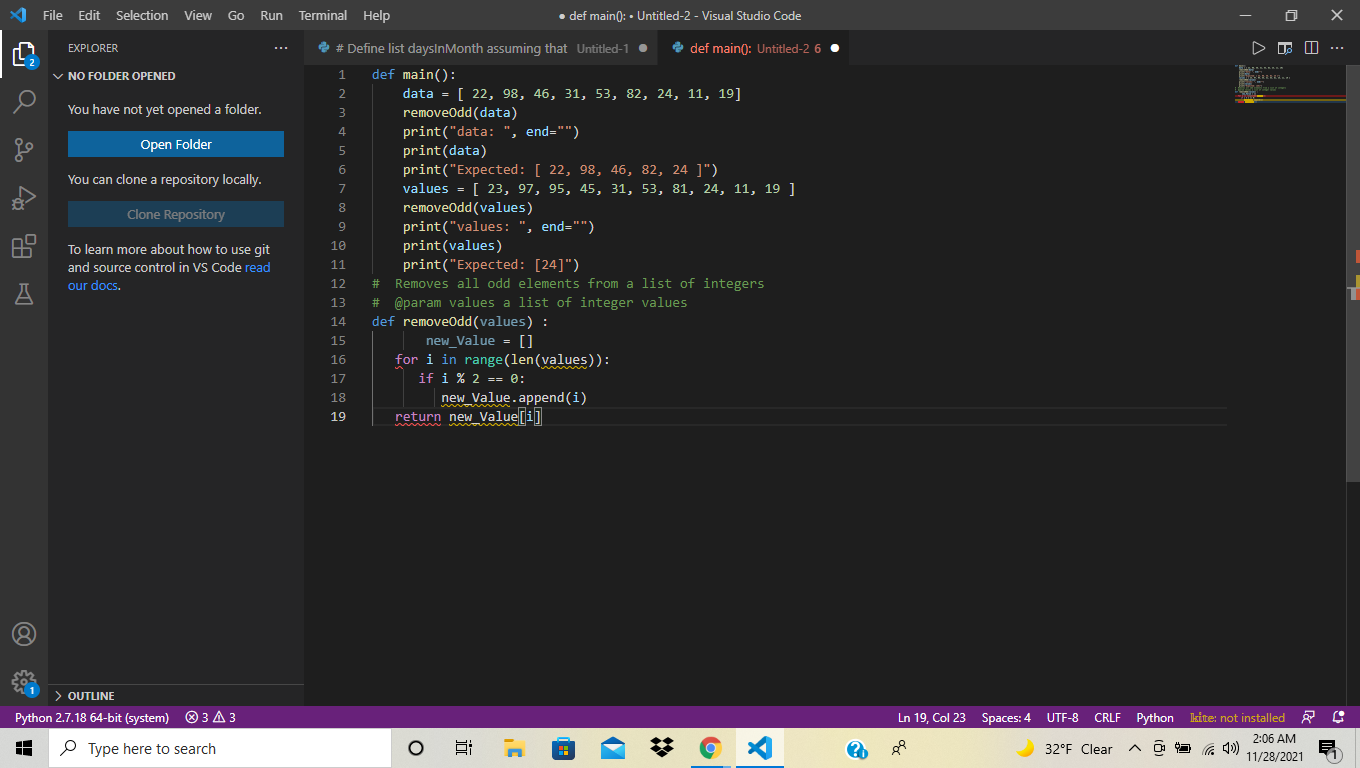
Task: Open the Source Control view
Action: (24, 149)
